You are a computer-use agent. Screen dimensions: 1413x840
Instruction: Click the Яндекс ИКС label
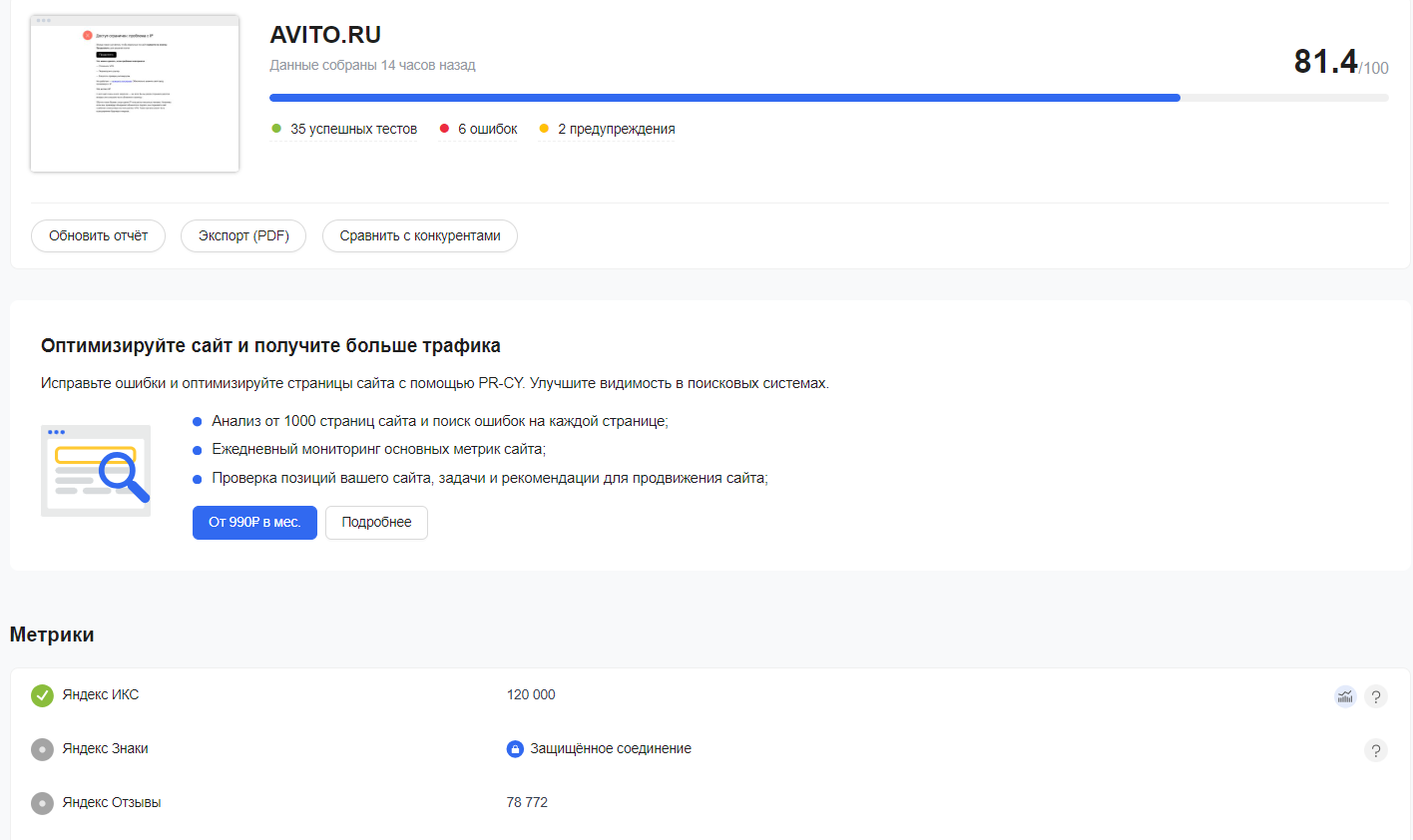click(x=101, y=695)
